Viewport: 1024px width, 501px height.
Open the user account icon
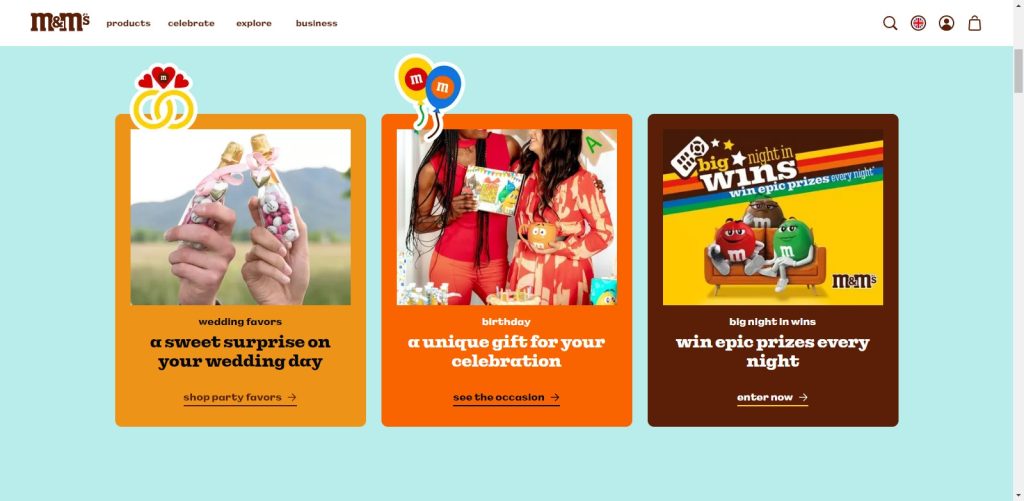[946, 24]
